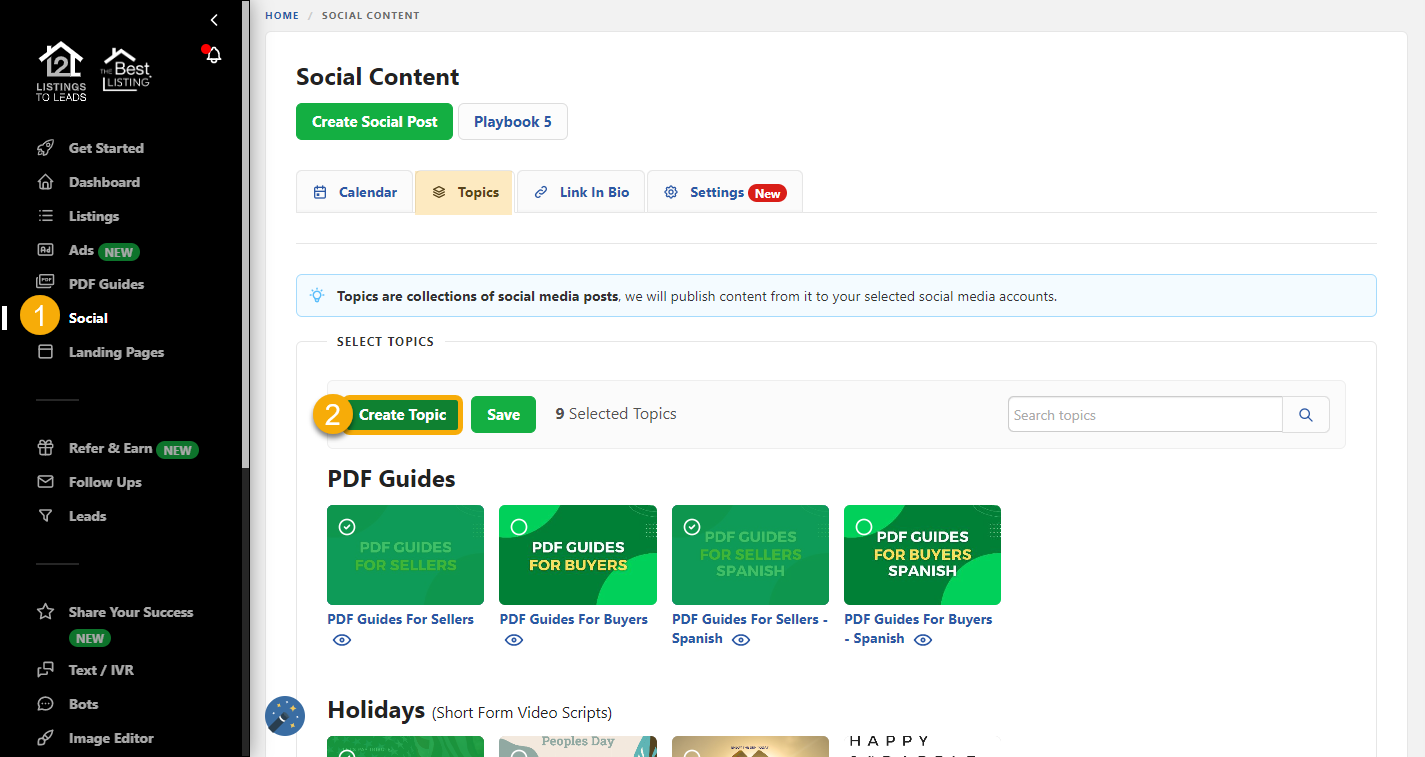Image resolution: width=1425 pixels, height=757 pixels.
Task: Open the notifications bell
Action: point(212,55)
